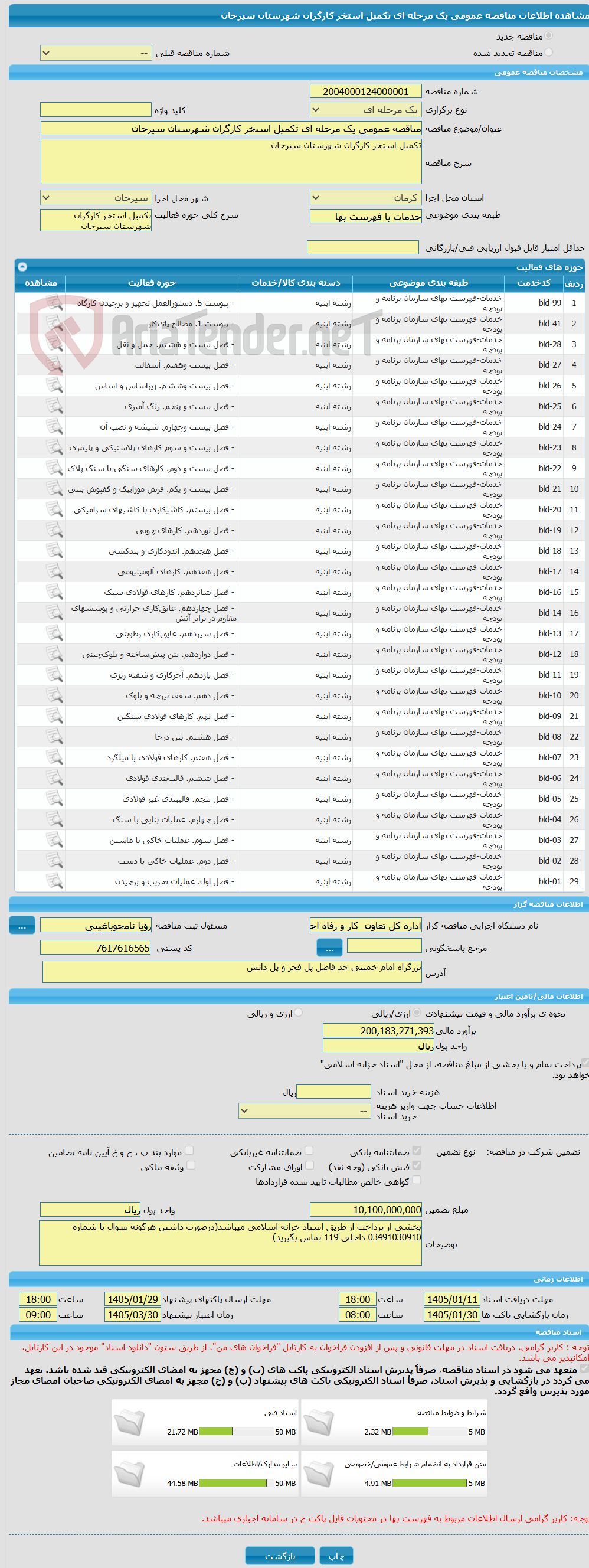The image size is (589, 1568).
Task: Toggle the اسناد خزانه اسلامی payment checkbox
Action: [x=585, y=1062]
